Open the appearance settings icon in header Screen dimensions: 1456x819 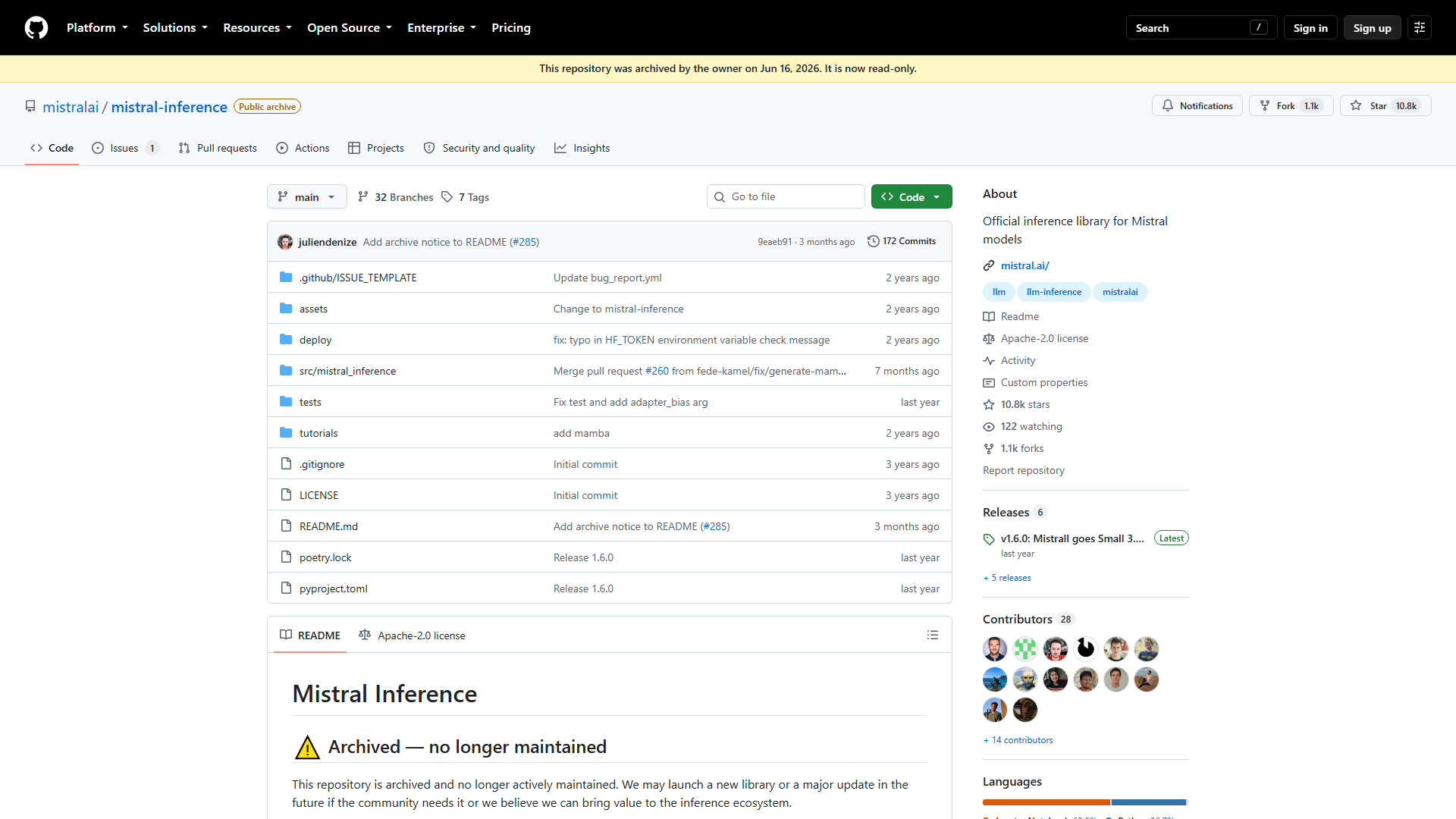(x=1420, y=28)
